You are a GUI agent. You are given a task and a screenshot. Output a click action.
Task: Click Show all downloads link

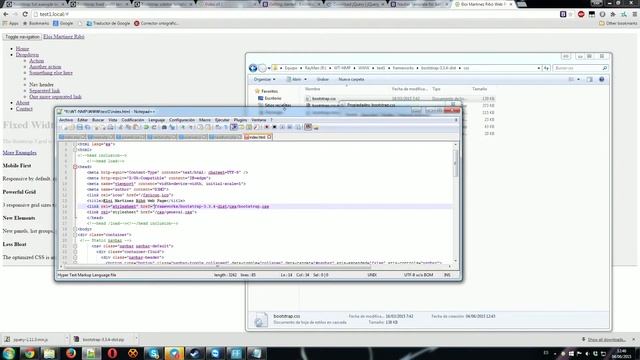click(x=606, y=340)
